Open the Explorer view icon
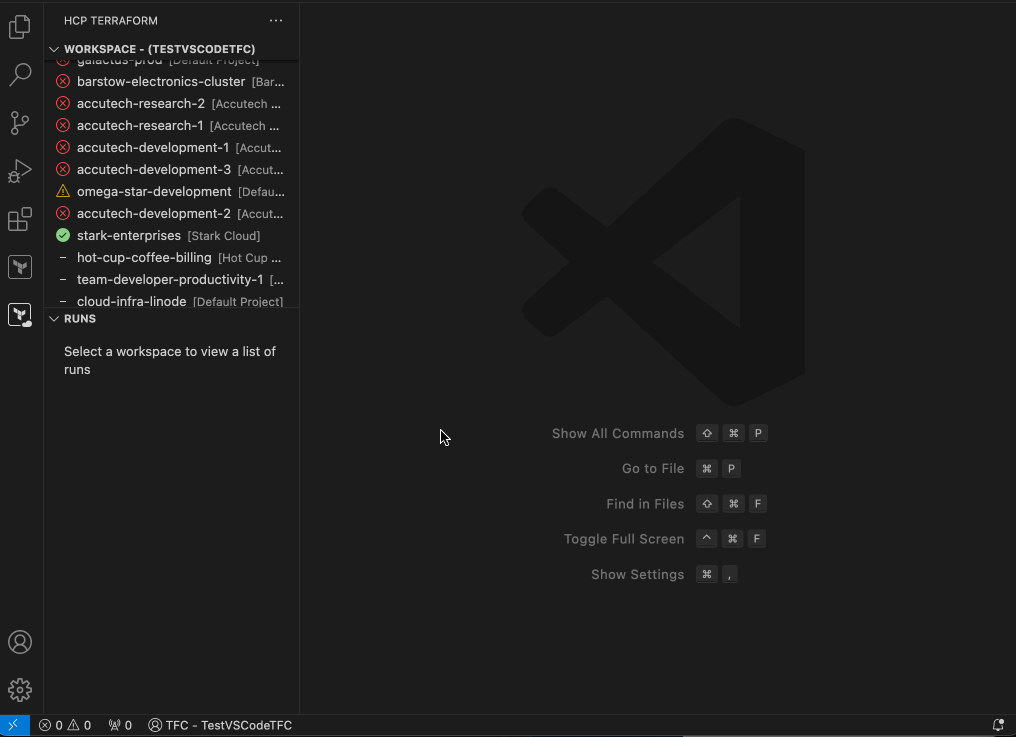 coord(20,27)
